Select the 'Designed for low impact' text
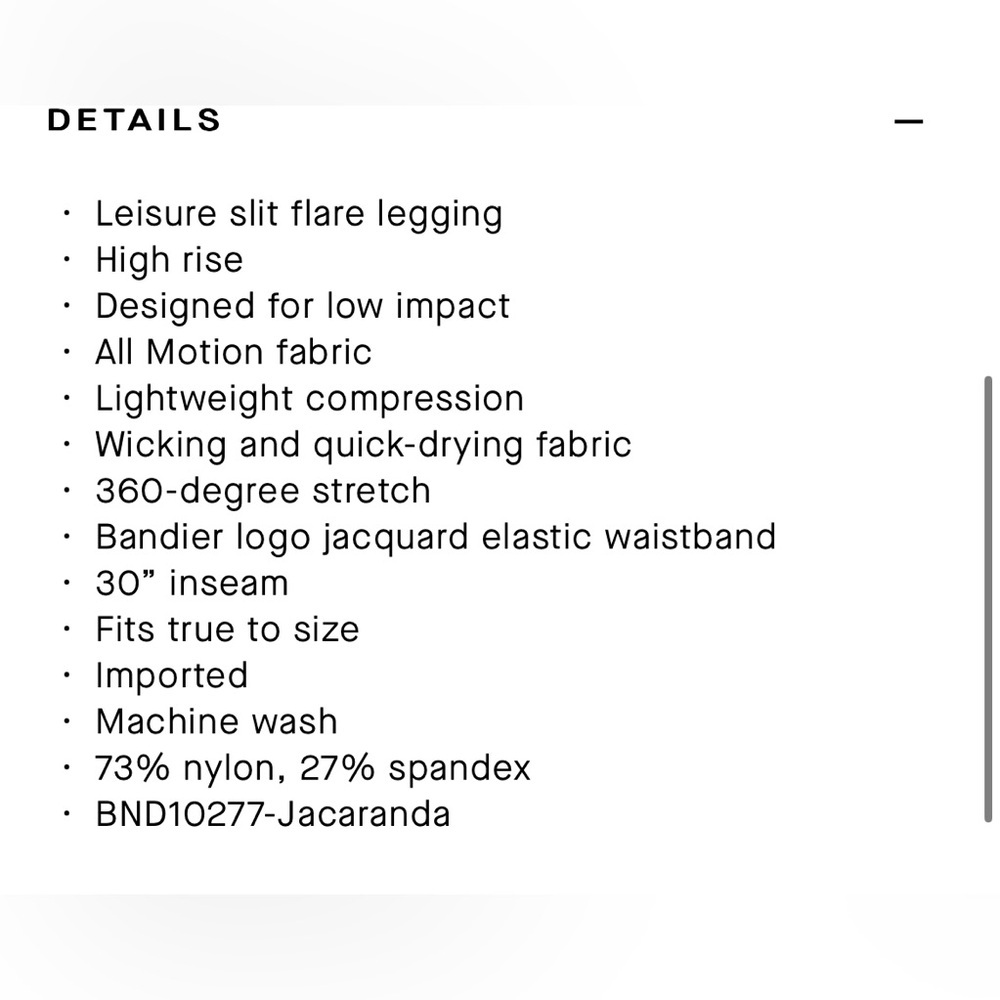Image resolution: width=1000 pixels, height=1000 pixels. point(302,306)
